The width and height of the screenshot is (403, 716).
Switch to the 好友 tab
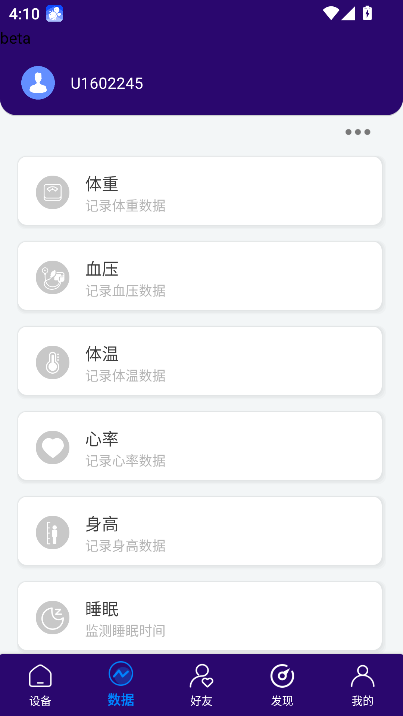click(201, 685)
